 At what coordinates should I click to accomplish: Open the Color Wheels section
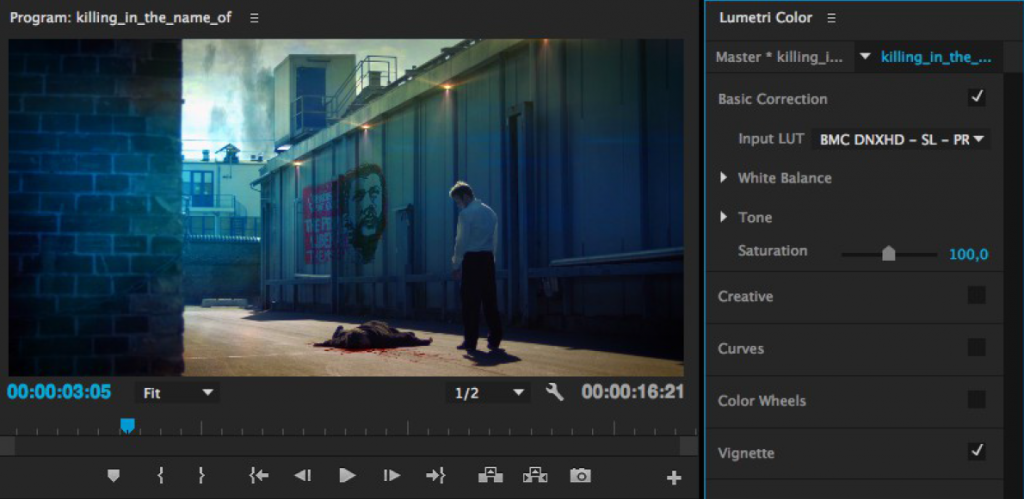(761, 400)
